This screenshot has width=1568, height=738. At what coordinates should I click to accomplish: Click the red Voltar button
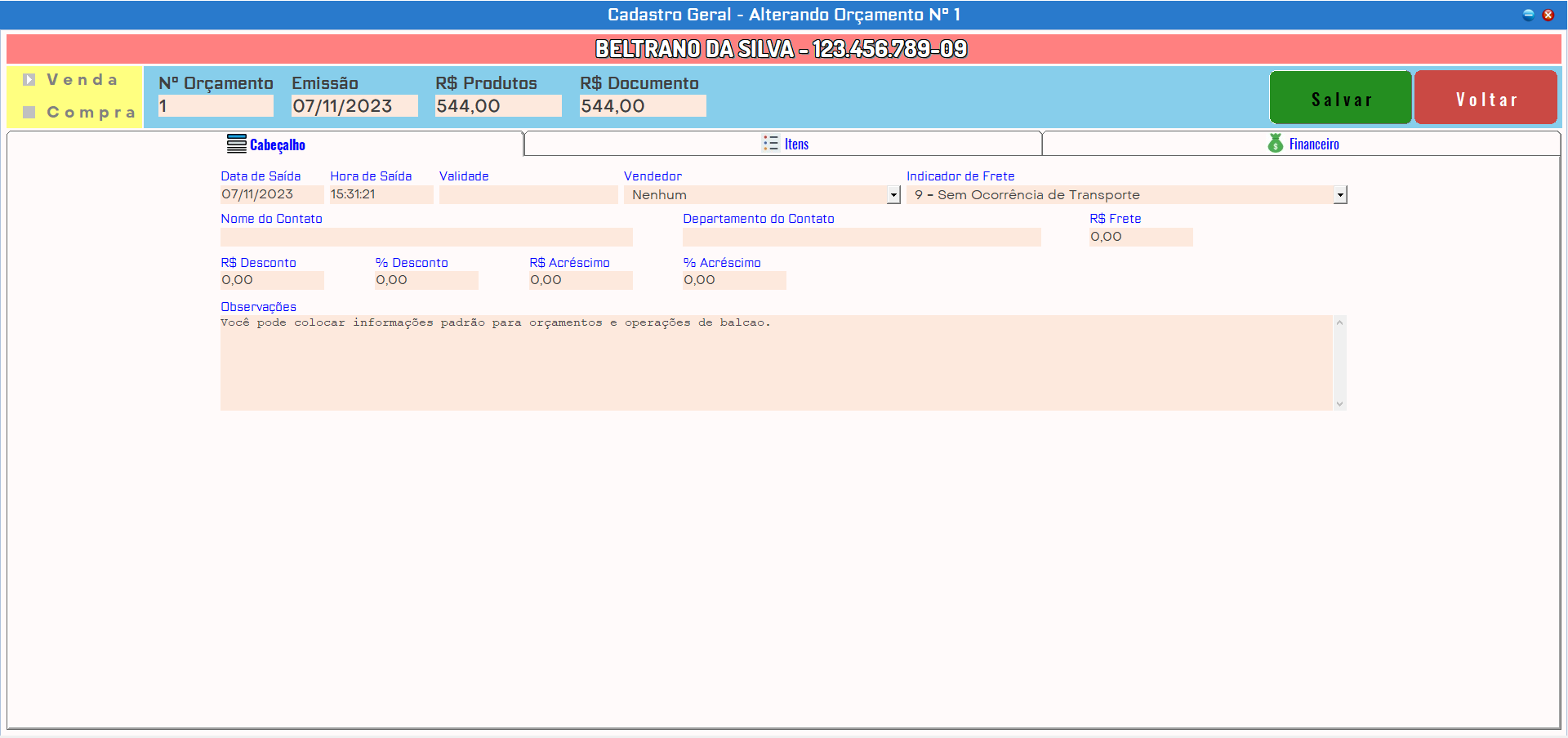coord(1486,97)
